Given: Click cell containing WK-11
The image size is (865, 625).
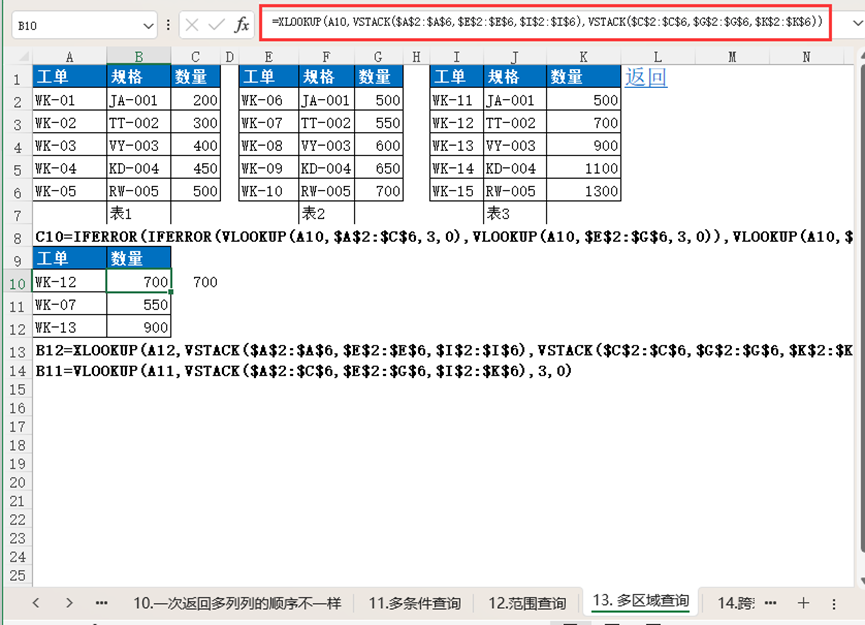Looking at the screenshot, I should [457, 100].
